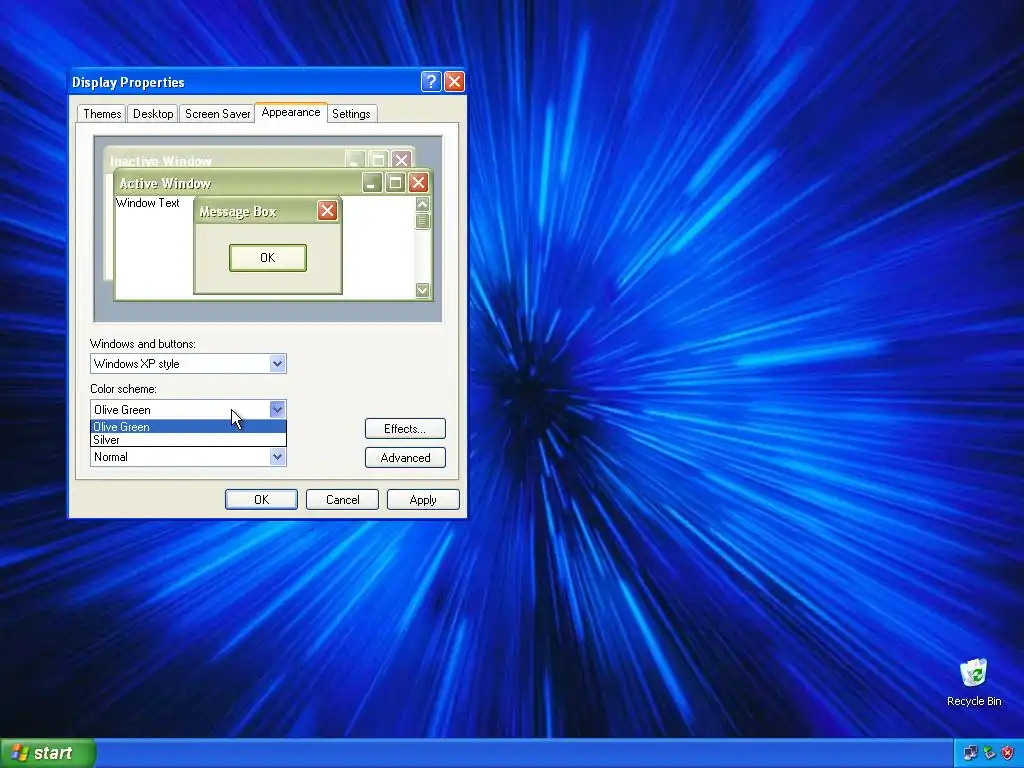Click the safely remove hardware tray icon
Screen dimensions: 1024x768
pyautogui.click(x=989, y=753)
